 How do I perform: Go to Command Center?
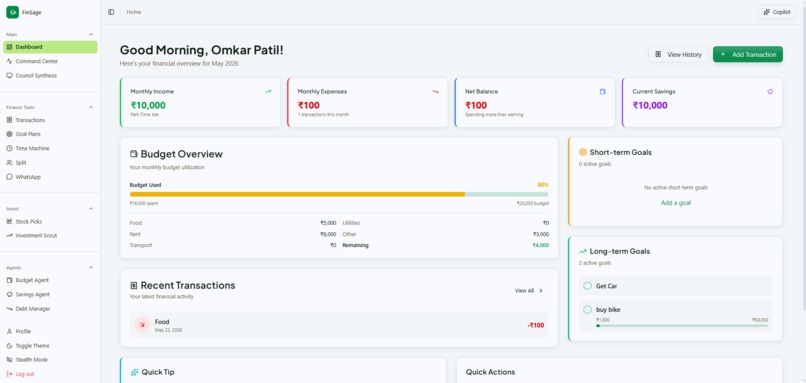click(50, 61)
